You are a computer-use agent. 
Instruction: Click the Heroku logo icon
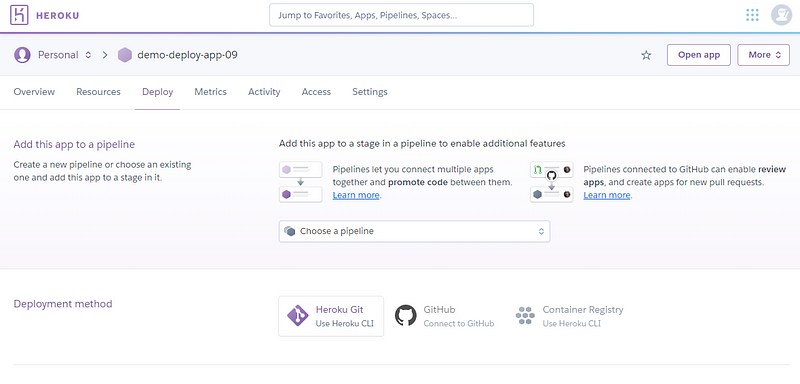pos(19,15)
